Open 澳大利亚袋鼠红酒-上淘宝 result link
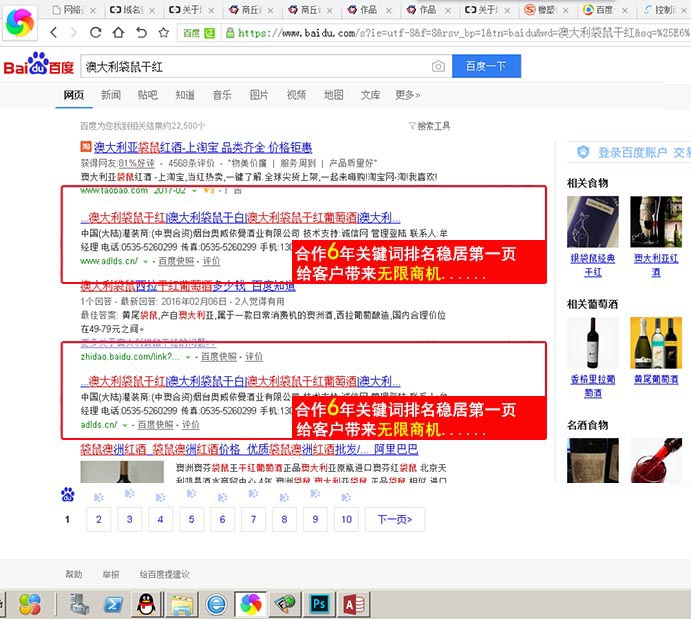 pyautogui.click(x=203, y=147)
